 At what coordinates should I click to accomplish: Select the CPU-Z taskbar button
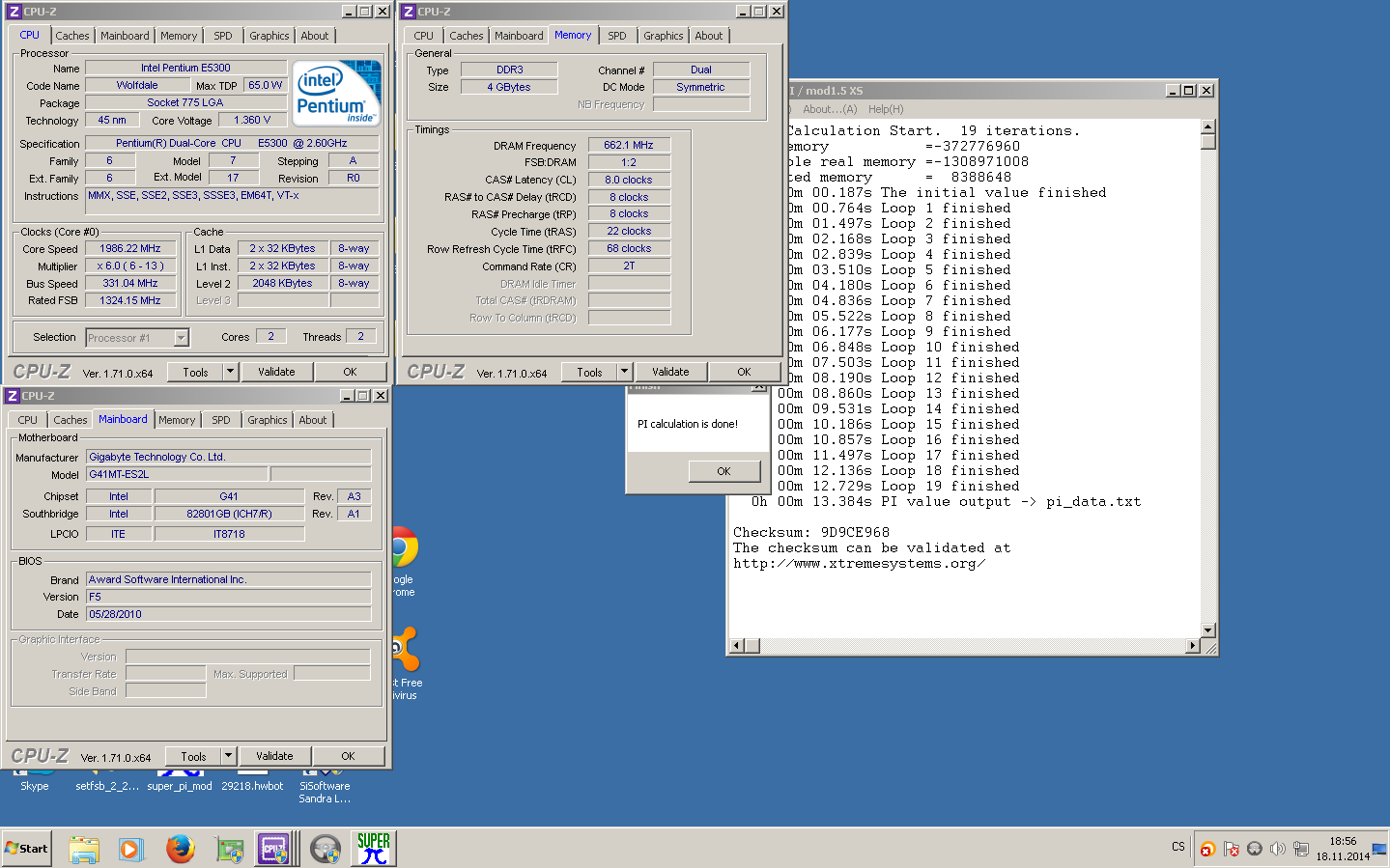point(272,849)
